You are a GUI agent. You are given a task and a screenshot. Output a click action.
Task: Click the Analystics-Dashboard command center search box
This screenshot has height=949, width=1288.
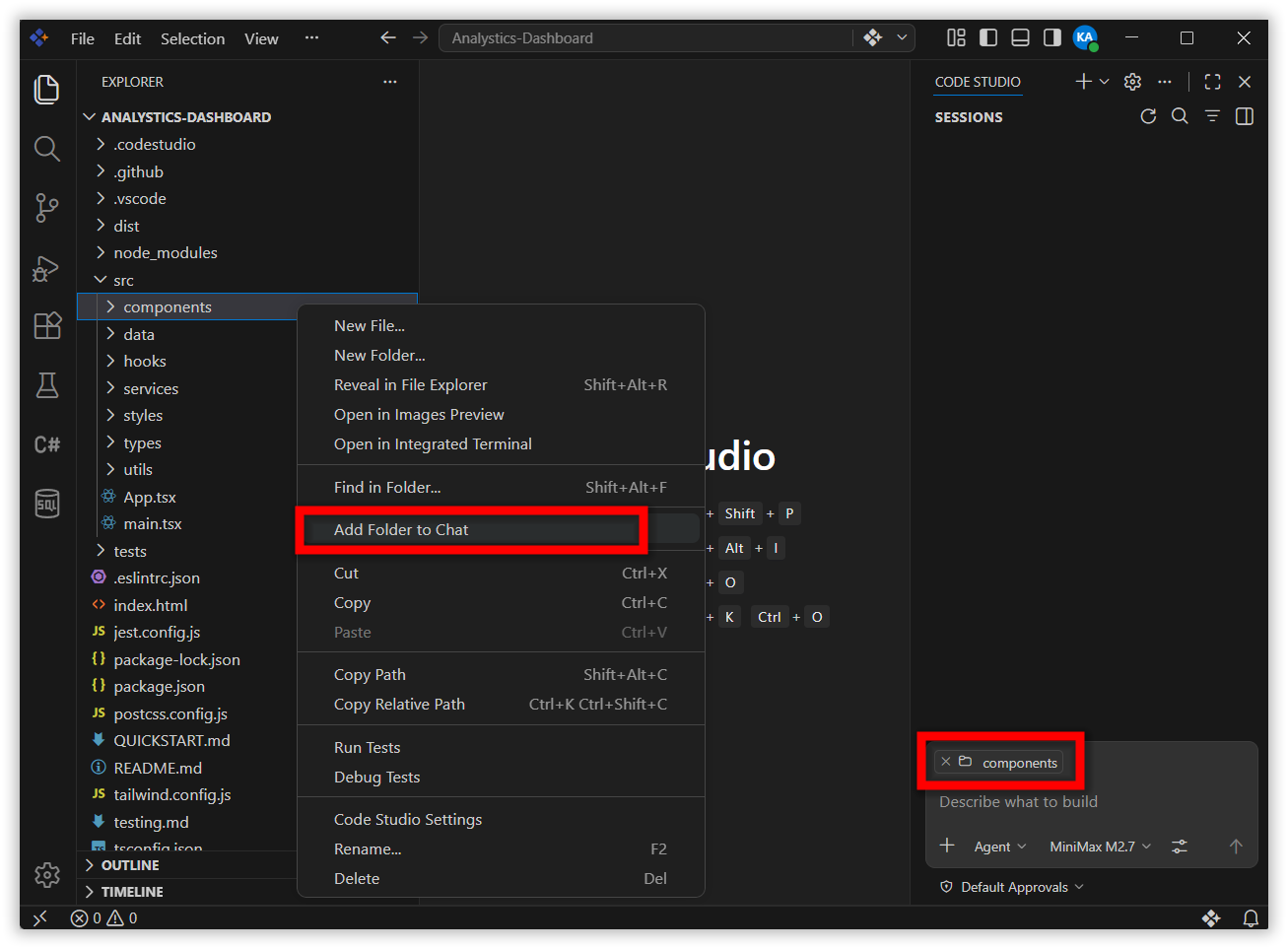(x=646, y=38)
